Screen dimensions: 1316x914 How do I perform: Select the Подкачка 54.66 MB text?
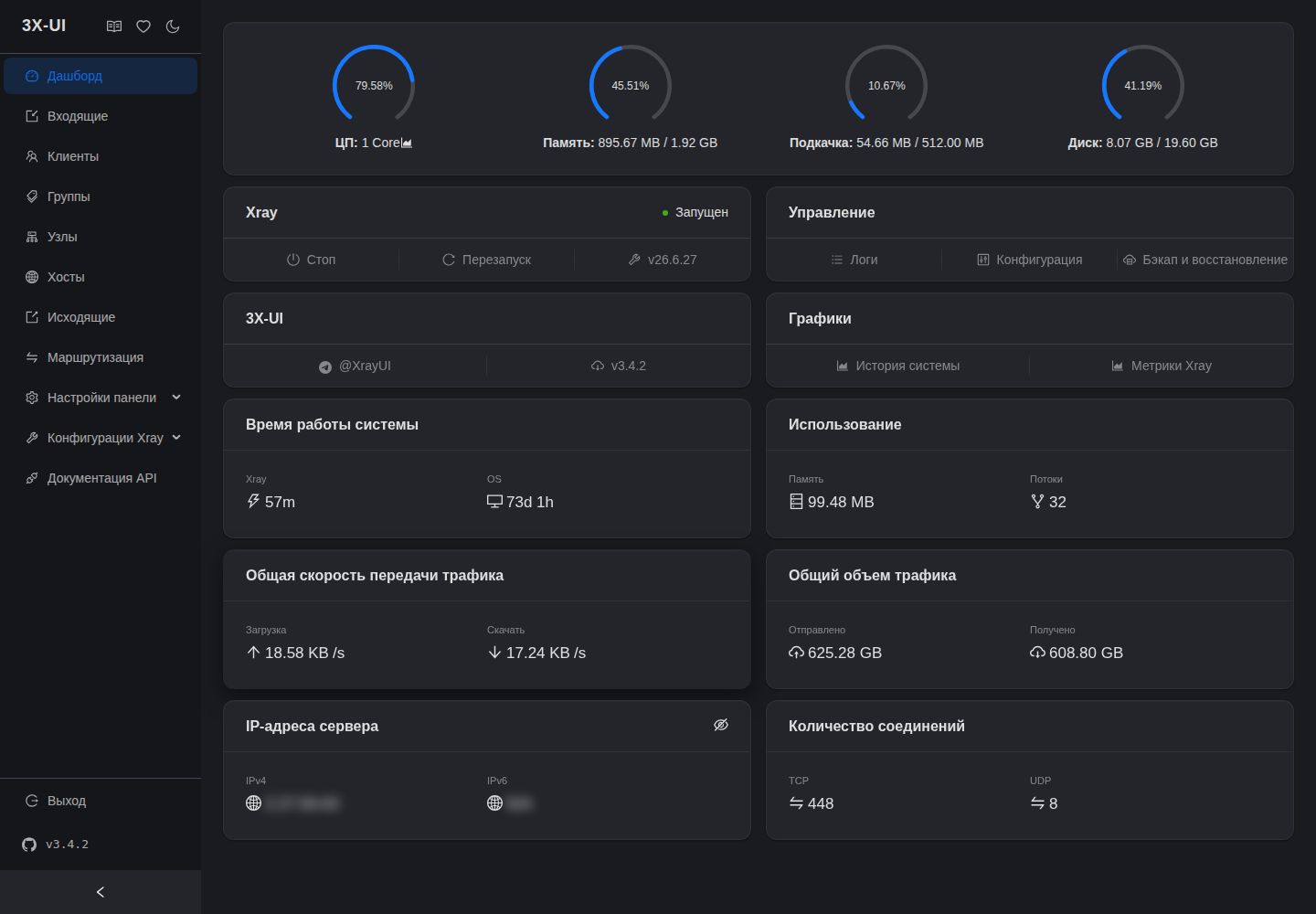click(x=886, y=143)
